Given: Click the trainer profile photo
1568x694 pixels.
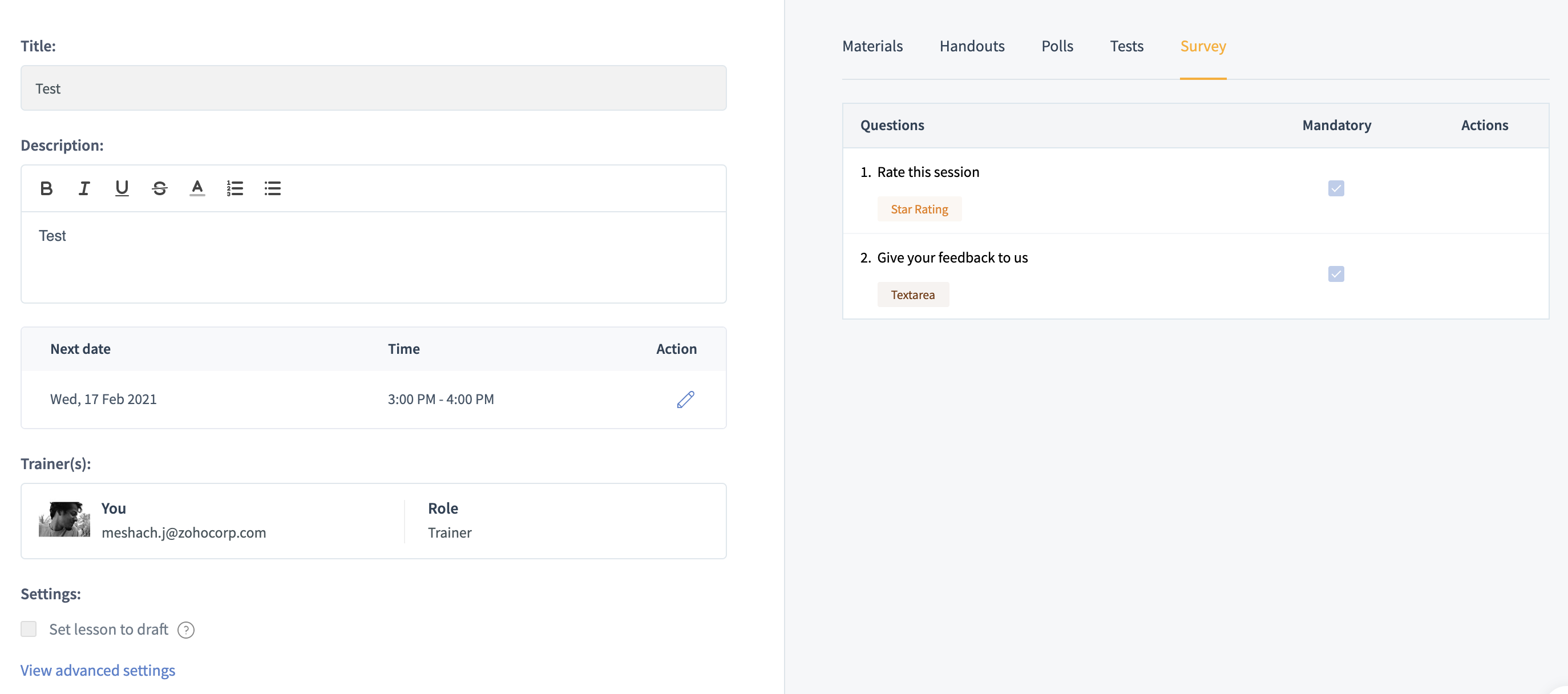Looking at the screenshot, I should click(64, 519).
